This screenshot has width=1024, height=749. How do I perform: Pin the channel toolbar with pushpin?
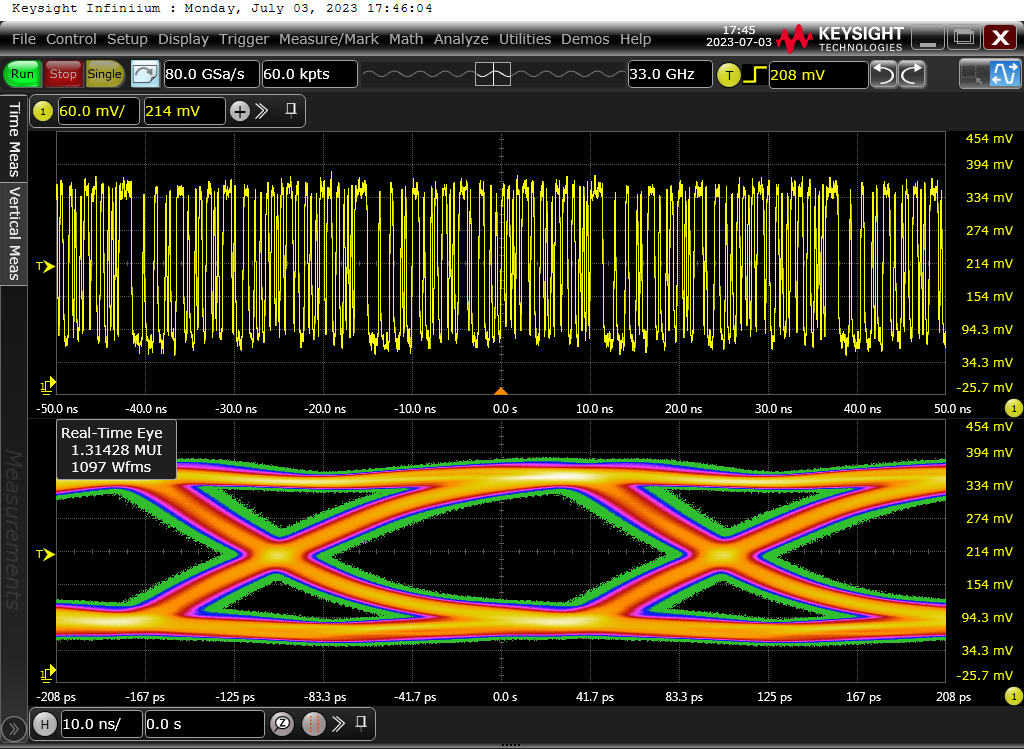click(x=291, y=110)
